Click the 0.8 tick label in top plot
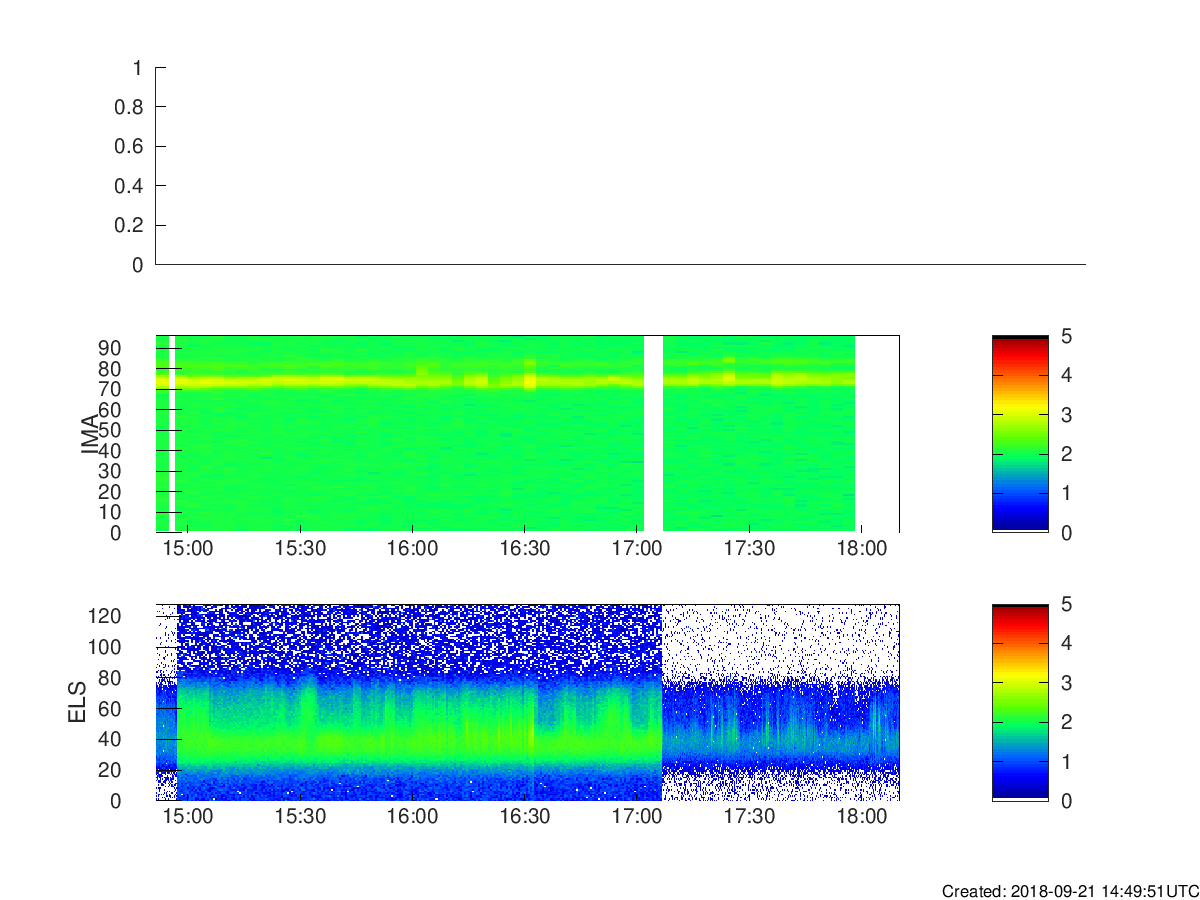 pyautogui.click(x=131, y=107)
